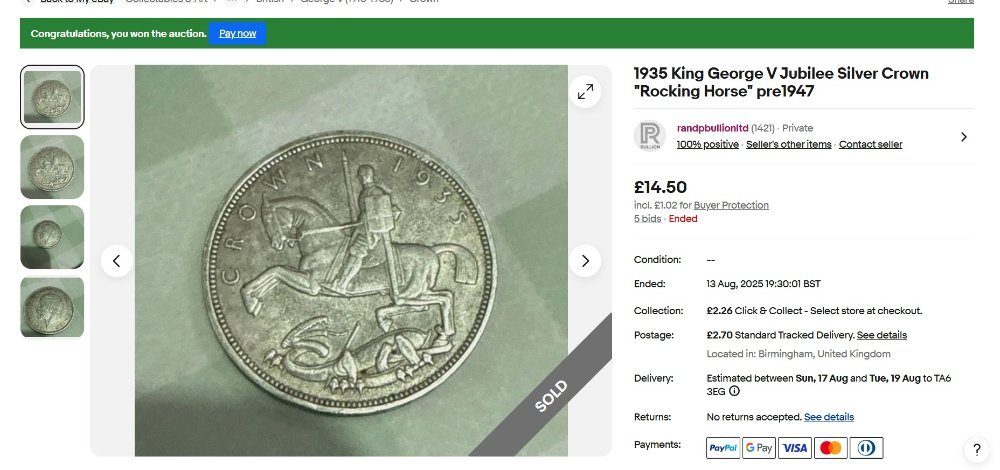
Task: Show the previous gallery image
Action: (x=116, y=261)
